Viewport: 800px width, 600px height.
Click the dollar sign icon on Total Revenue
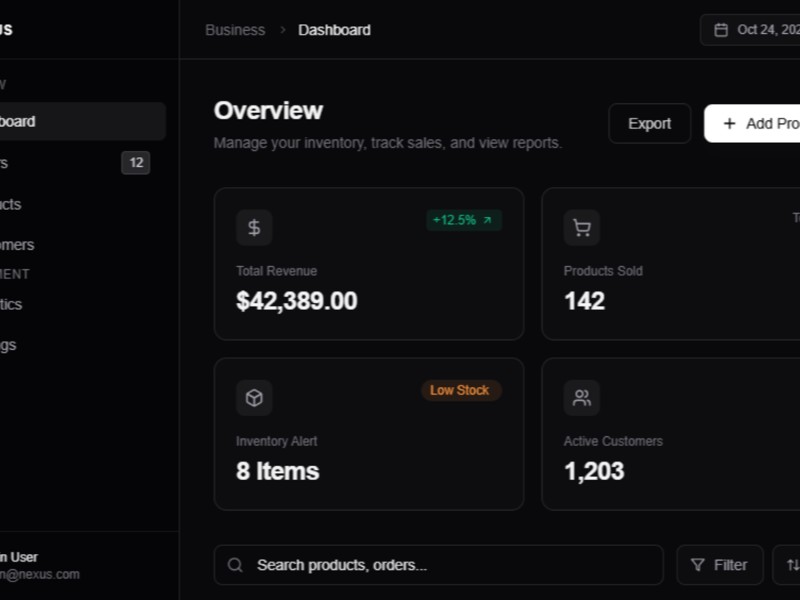(x=254, y=228)
